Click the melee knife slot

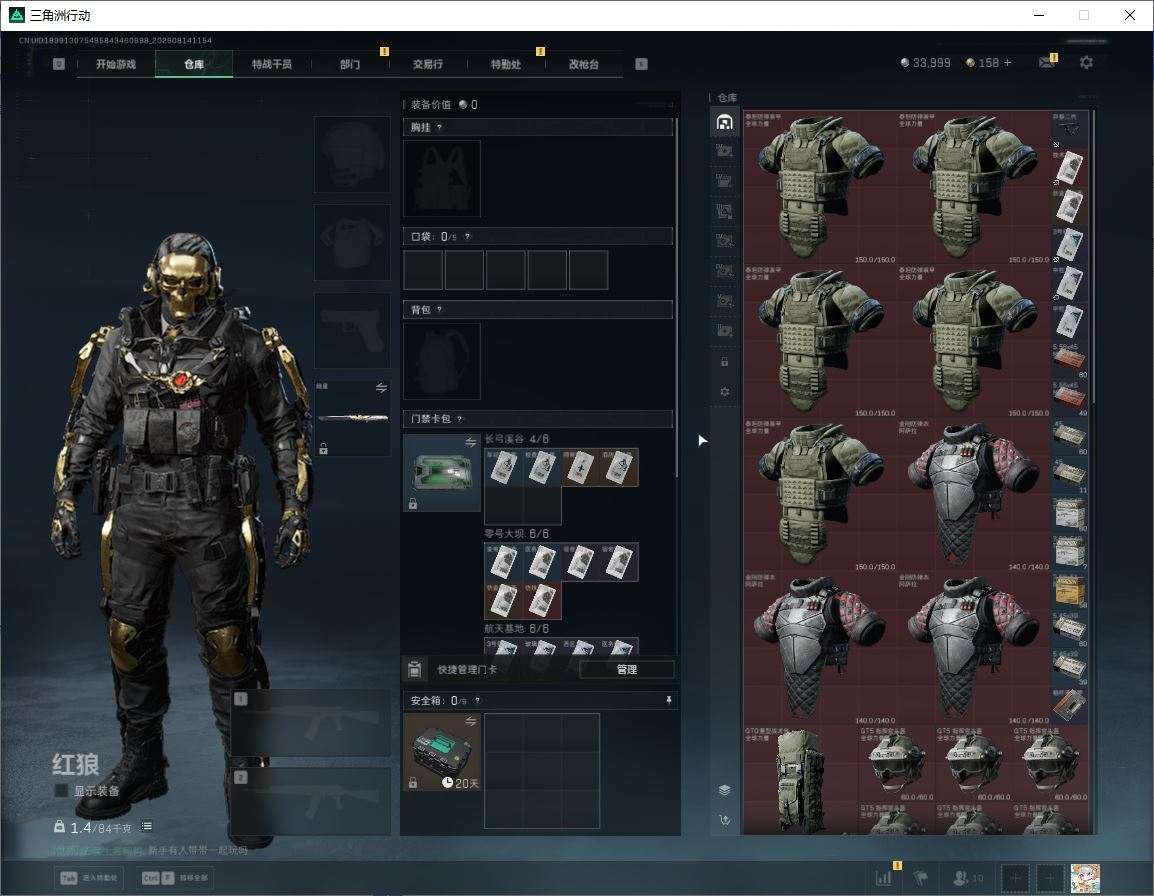click(x=353, y=418)
